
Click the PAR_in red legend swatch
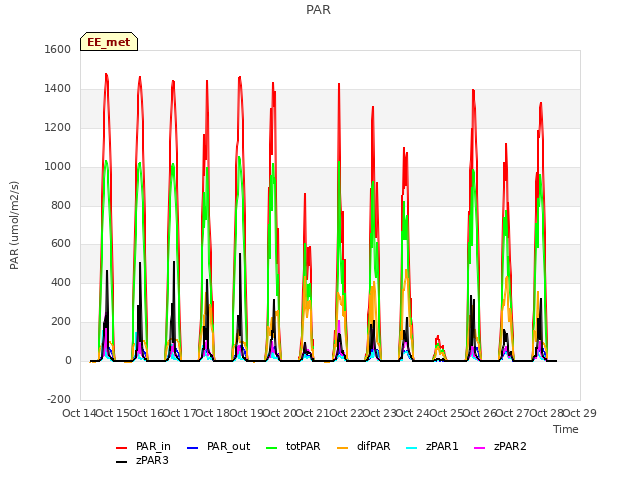[122, 448]
